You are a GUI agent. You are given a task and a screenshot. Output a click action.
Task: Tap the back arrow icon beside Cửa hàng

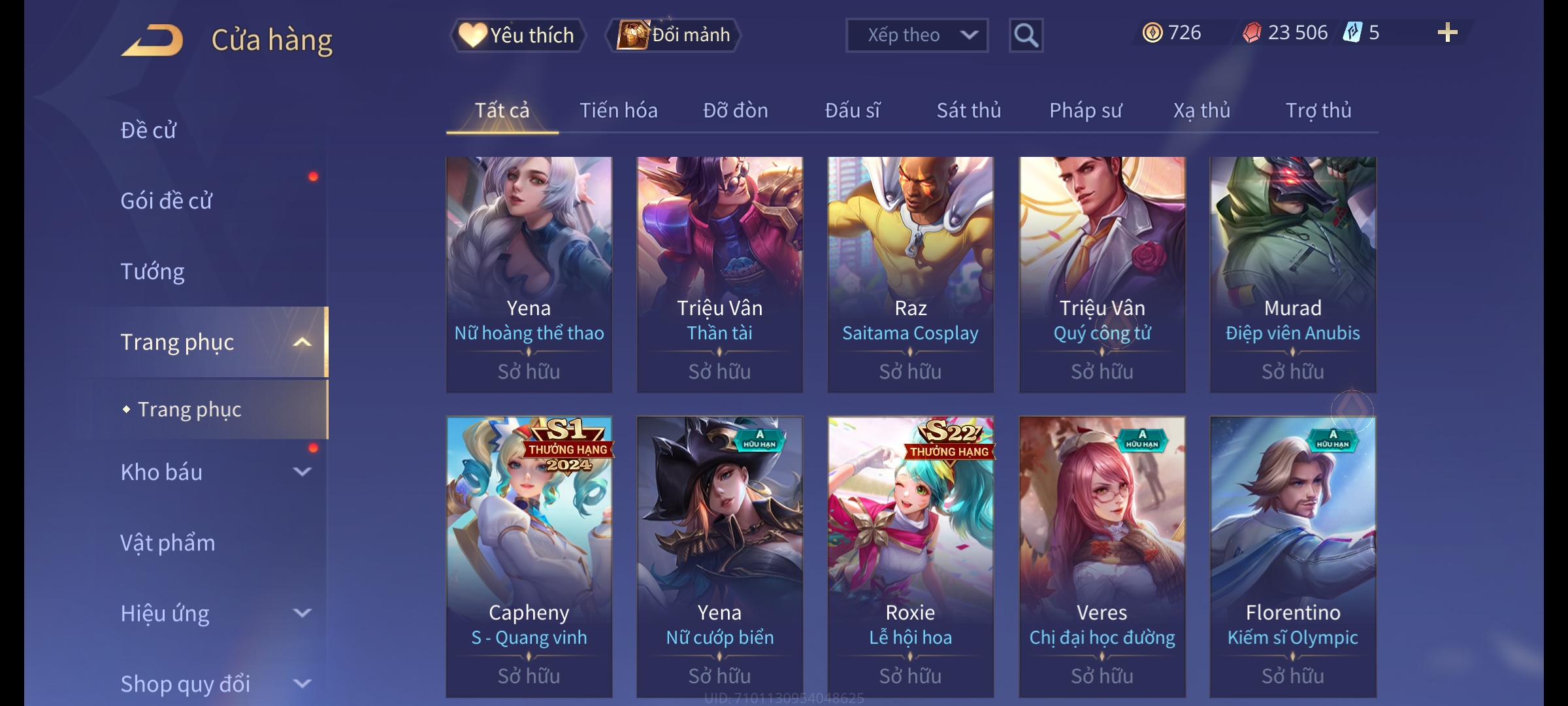[x=152, y=41]
